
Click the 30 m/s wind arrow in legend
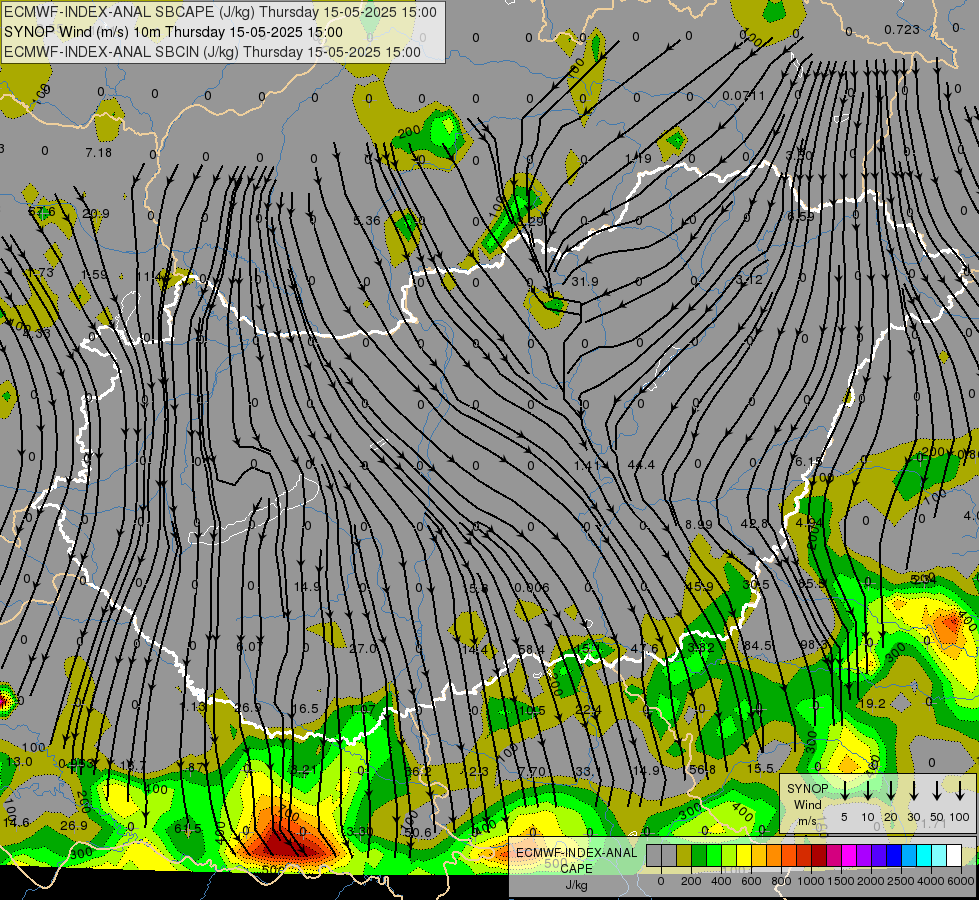point(914,791)
